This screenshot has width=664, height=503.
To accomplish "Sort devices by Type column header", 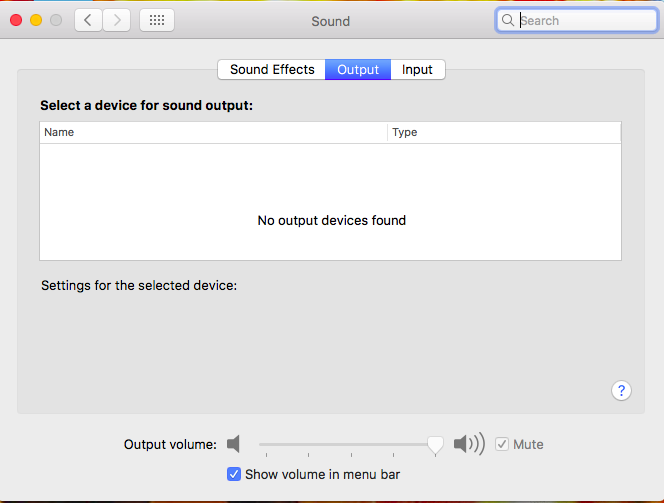I will pos(504,132).
